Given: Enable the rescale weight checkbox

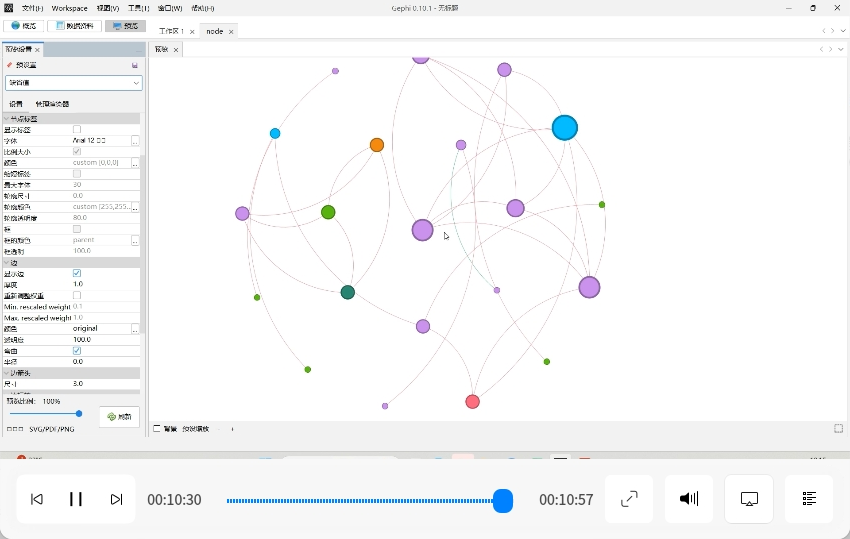Looking at the screenshot, I should coord(77,296).
